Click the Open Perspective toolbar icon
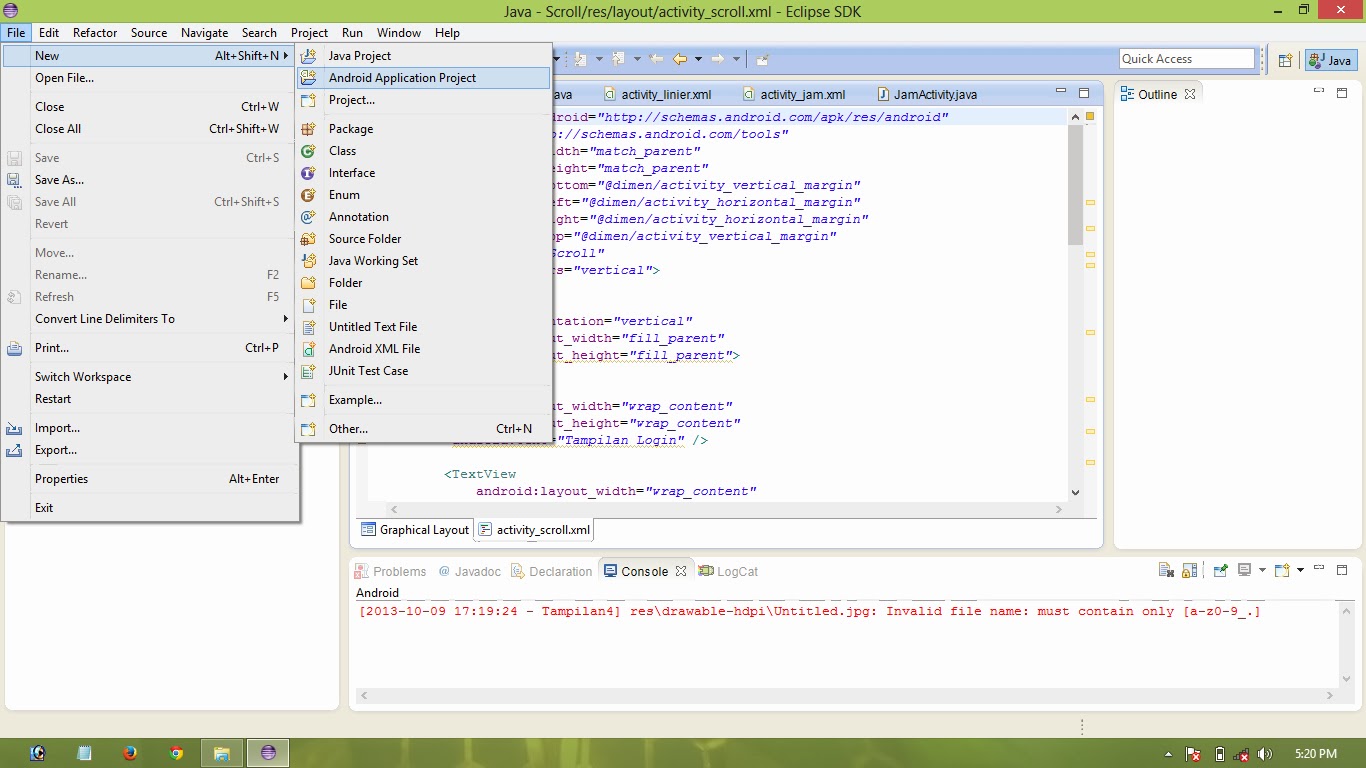The height and width of the screenshot is (768, 1366). tap(1286, 60)
